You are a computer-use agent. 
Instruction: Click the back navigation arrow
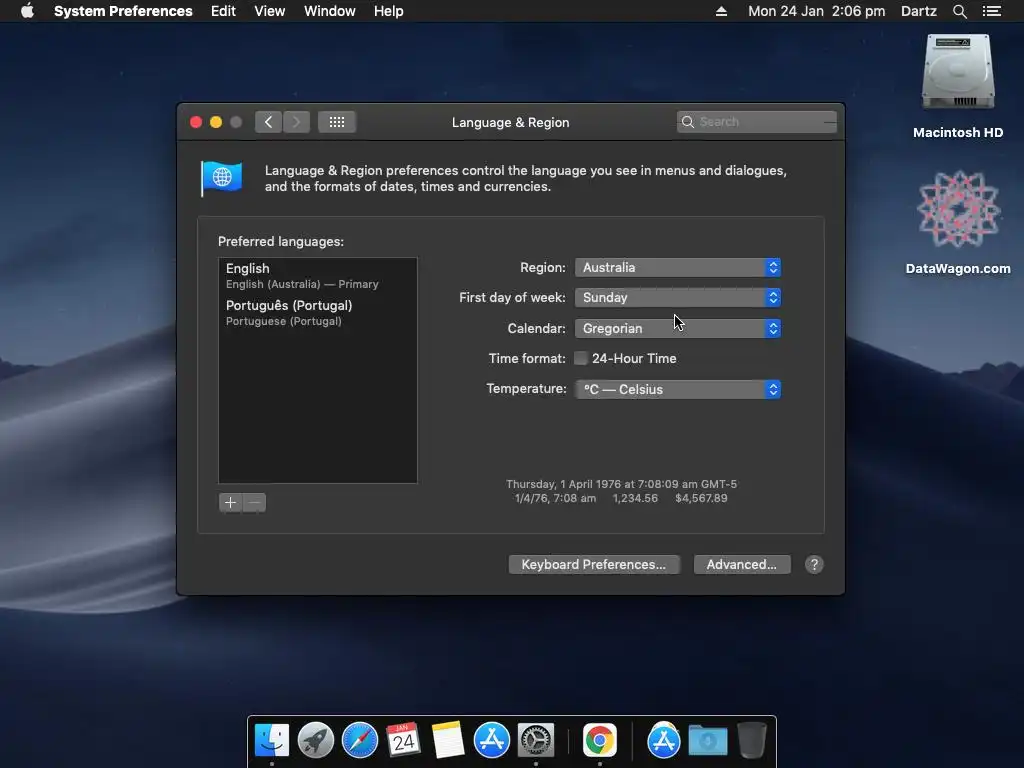(x=268, y=121)
